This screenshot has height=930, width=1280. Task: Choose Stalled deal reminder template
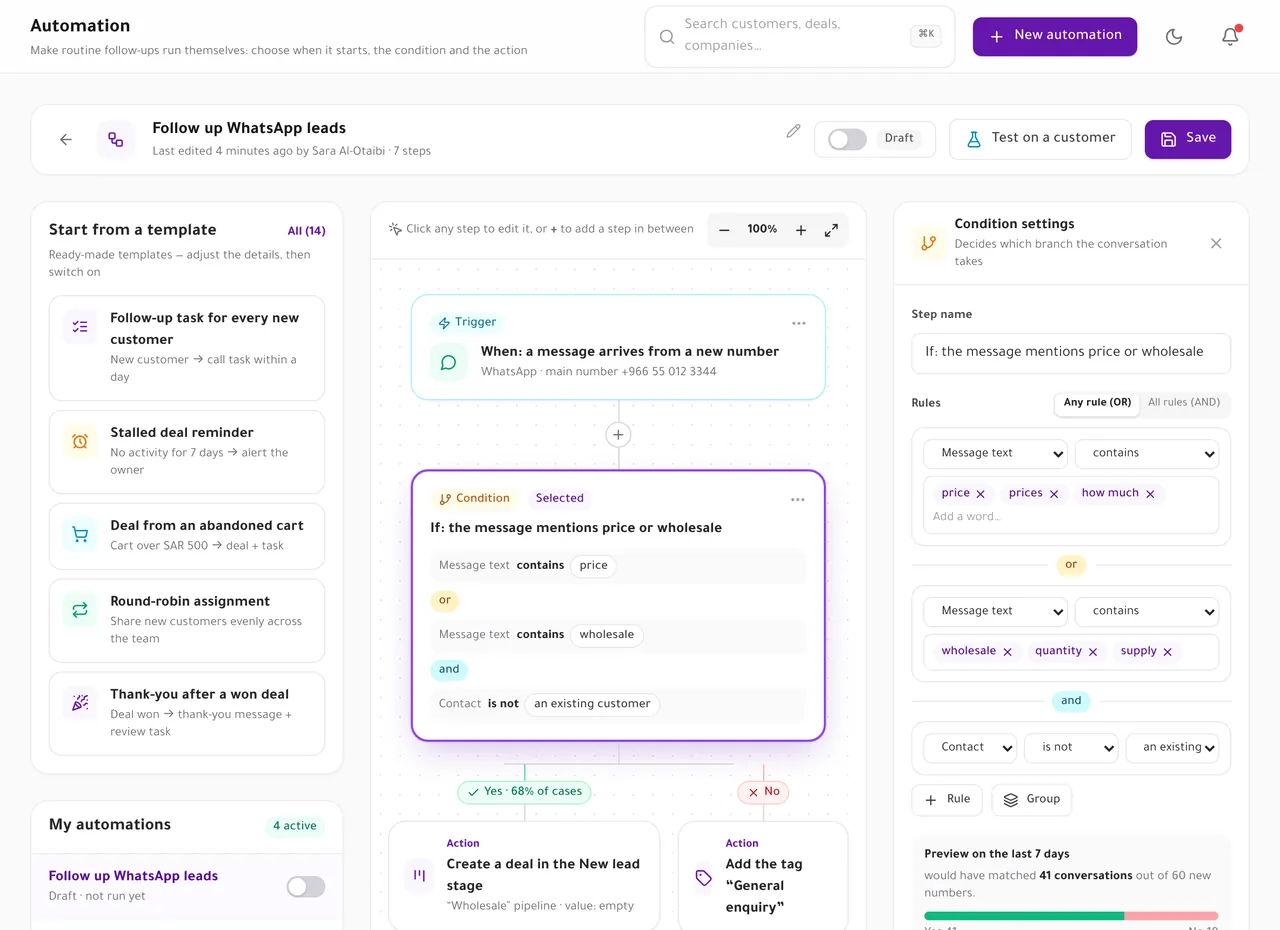(187, 451)
